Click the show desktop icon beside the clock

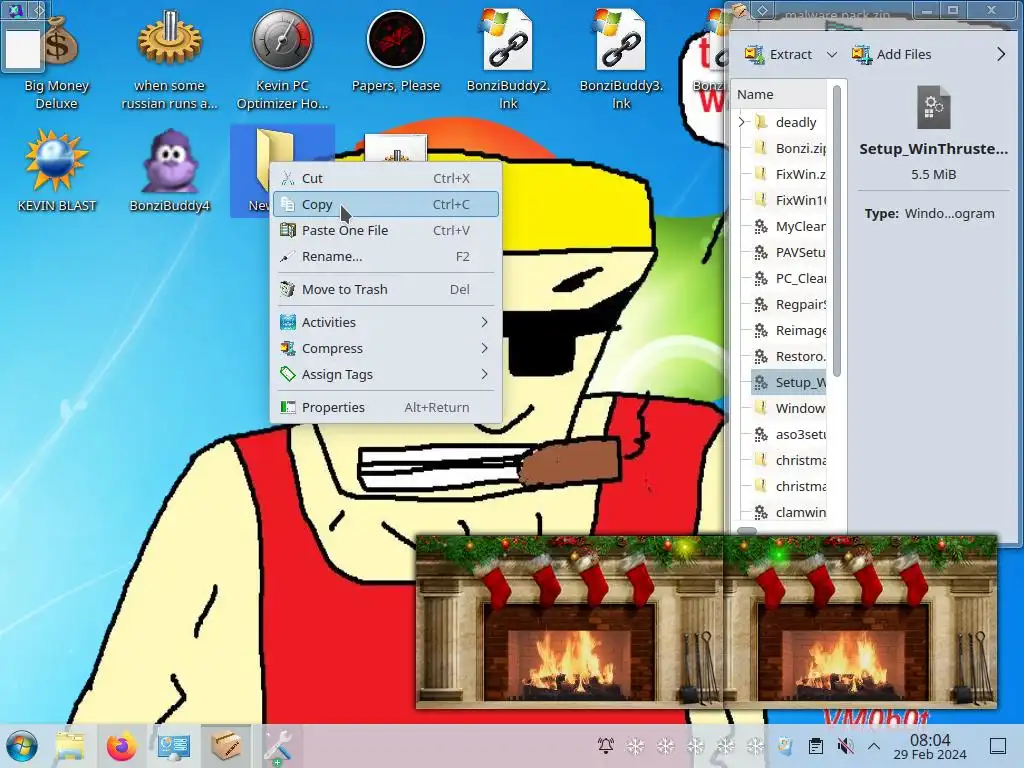[x=998, y=745]
